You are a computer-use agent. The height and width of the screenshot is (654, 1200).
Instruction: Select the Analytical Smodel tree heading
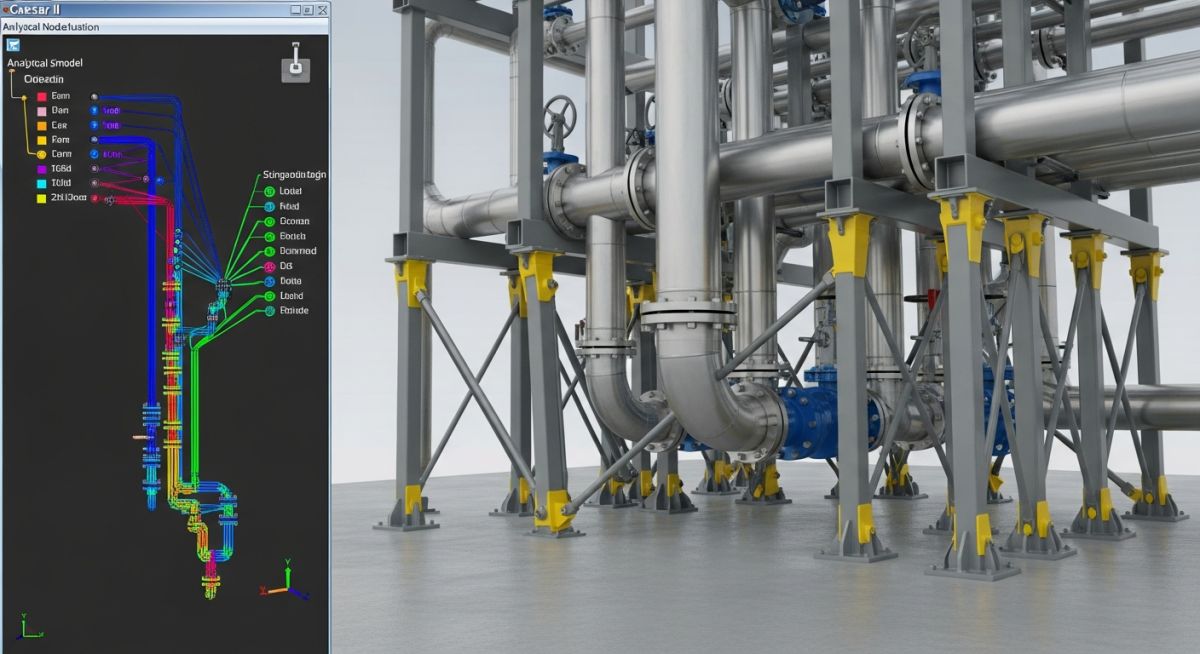pyautogui.click(x=45, y=63)
